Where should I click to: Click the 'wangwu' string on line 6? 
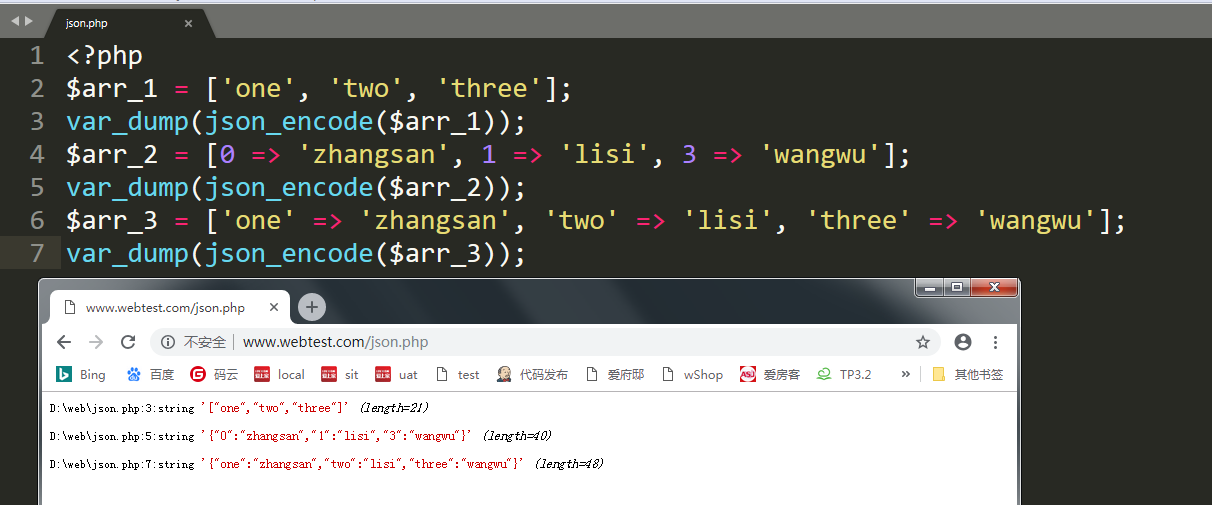point(1035,221)
